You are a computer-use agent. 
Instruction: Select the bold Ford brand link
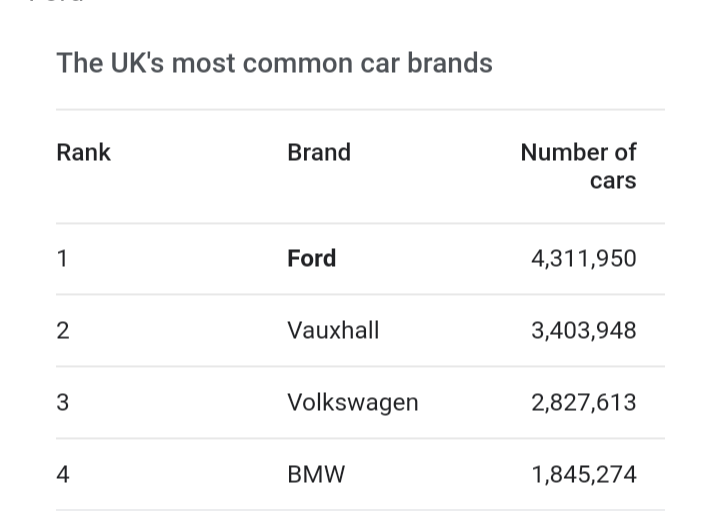click(x=311, y=258)
